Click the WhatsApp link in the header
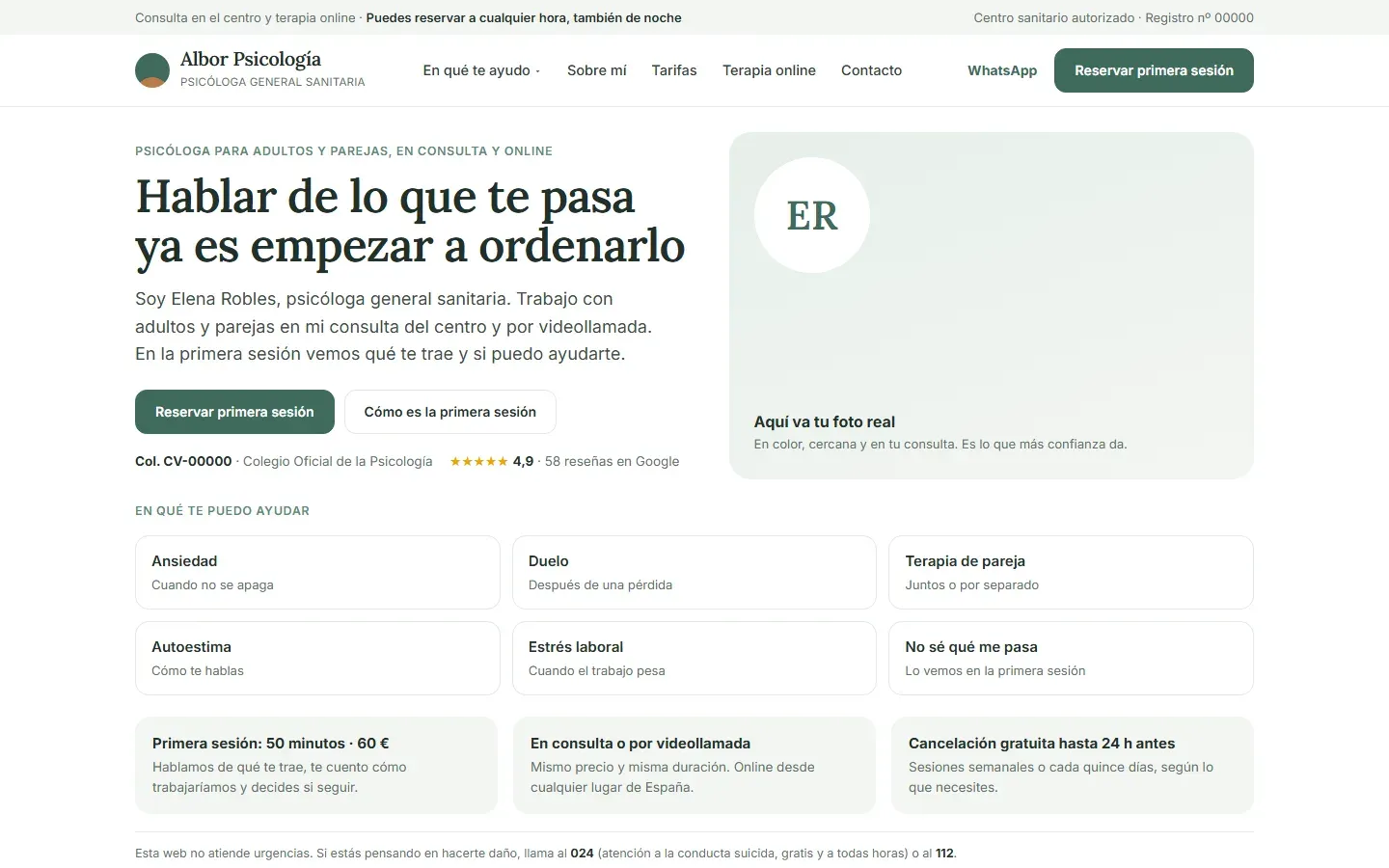The width and height of the screenshot is (1389, 868). pyautogui.click(x=1002, y=70)
